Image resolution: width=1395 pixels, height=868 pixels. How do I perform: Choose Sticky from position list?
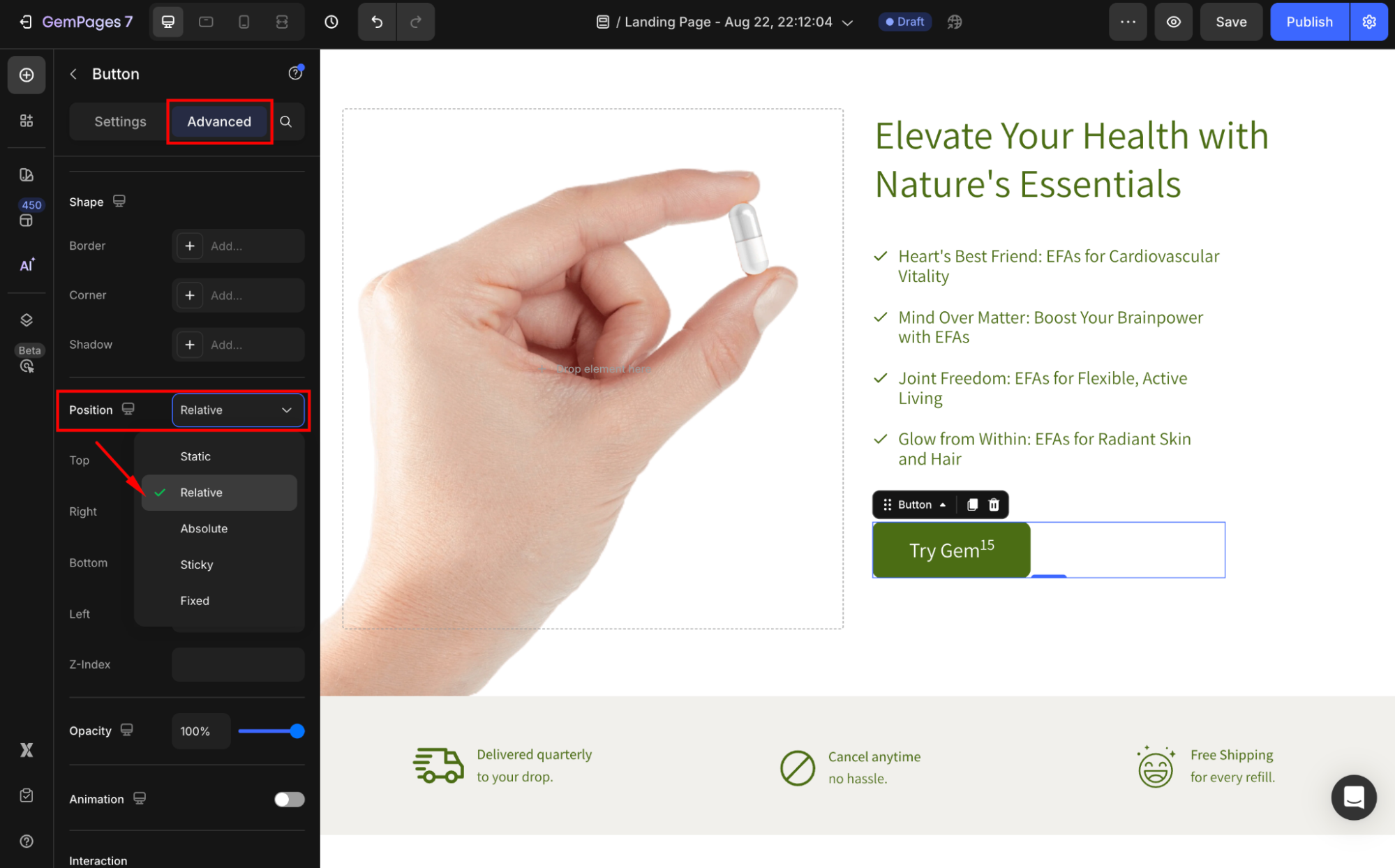[197, 564]
